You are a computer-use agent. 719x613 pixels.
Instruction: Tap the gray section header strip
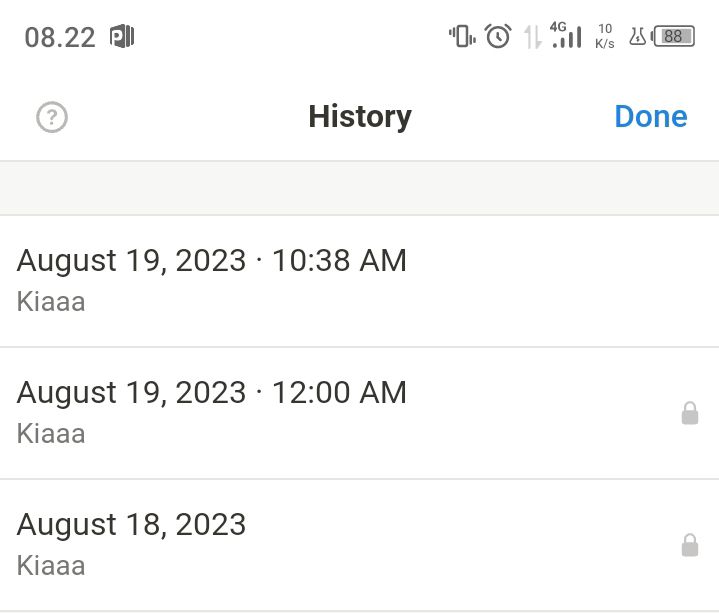[360, 188]
